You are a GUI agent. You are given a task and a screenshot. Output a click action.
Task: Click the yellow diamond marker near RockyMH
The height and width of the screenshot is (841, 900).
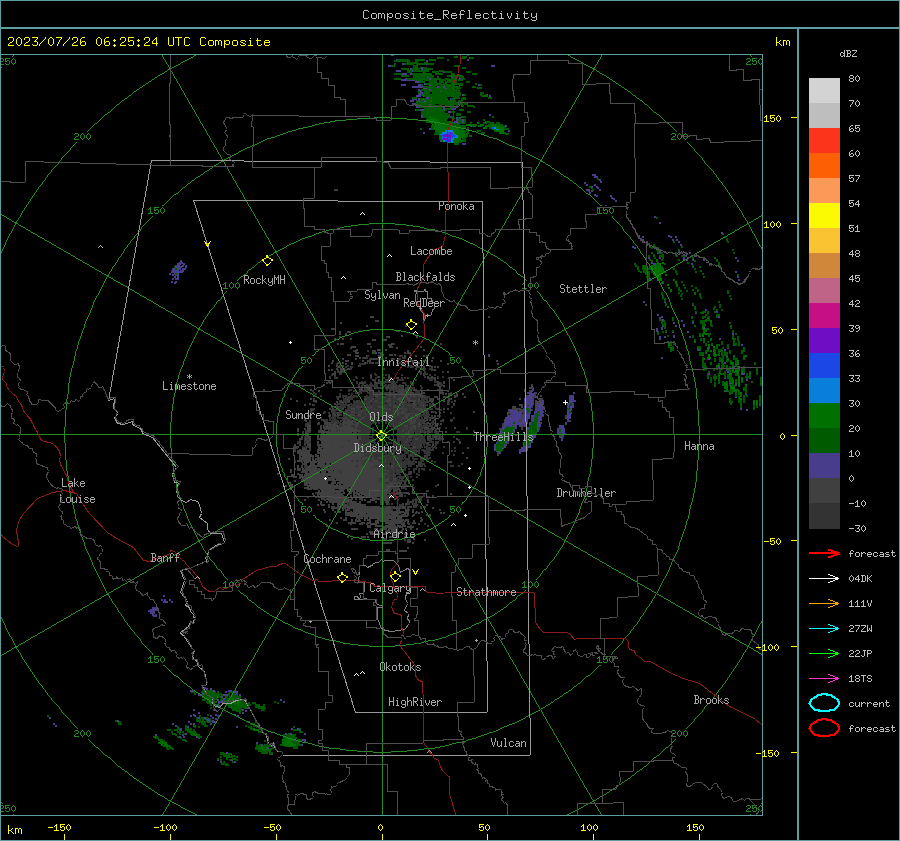pyautogui.click(x=267, y=261)
